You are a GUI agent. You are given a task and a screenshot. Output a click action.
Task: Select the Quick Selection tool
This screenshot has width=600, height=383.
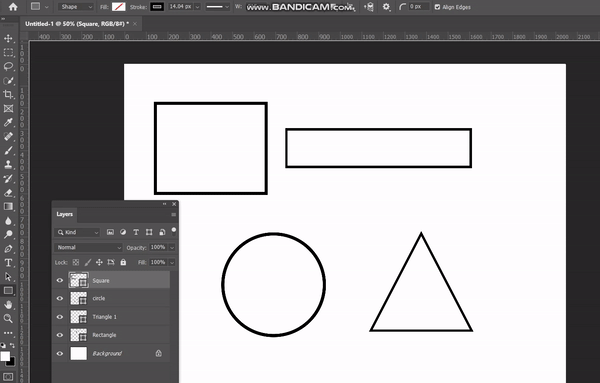click(8, 80)
